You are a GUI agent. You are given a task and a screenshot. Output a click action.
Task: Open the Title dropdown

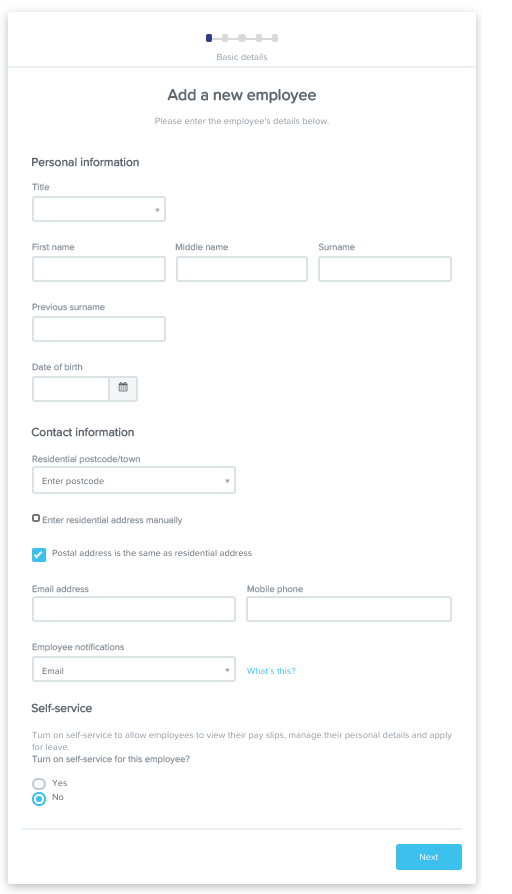tap(99, 209)
